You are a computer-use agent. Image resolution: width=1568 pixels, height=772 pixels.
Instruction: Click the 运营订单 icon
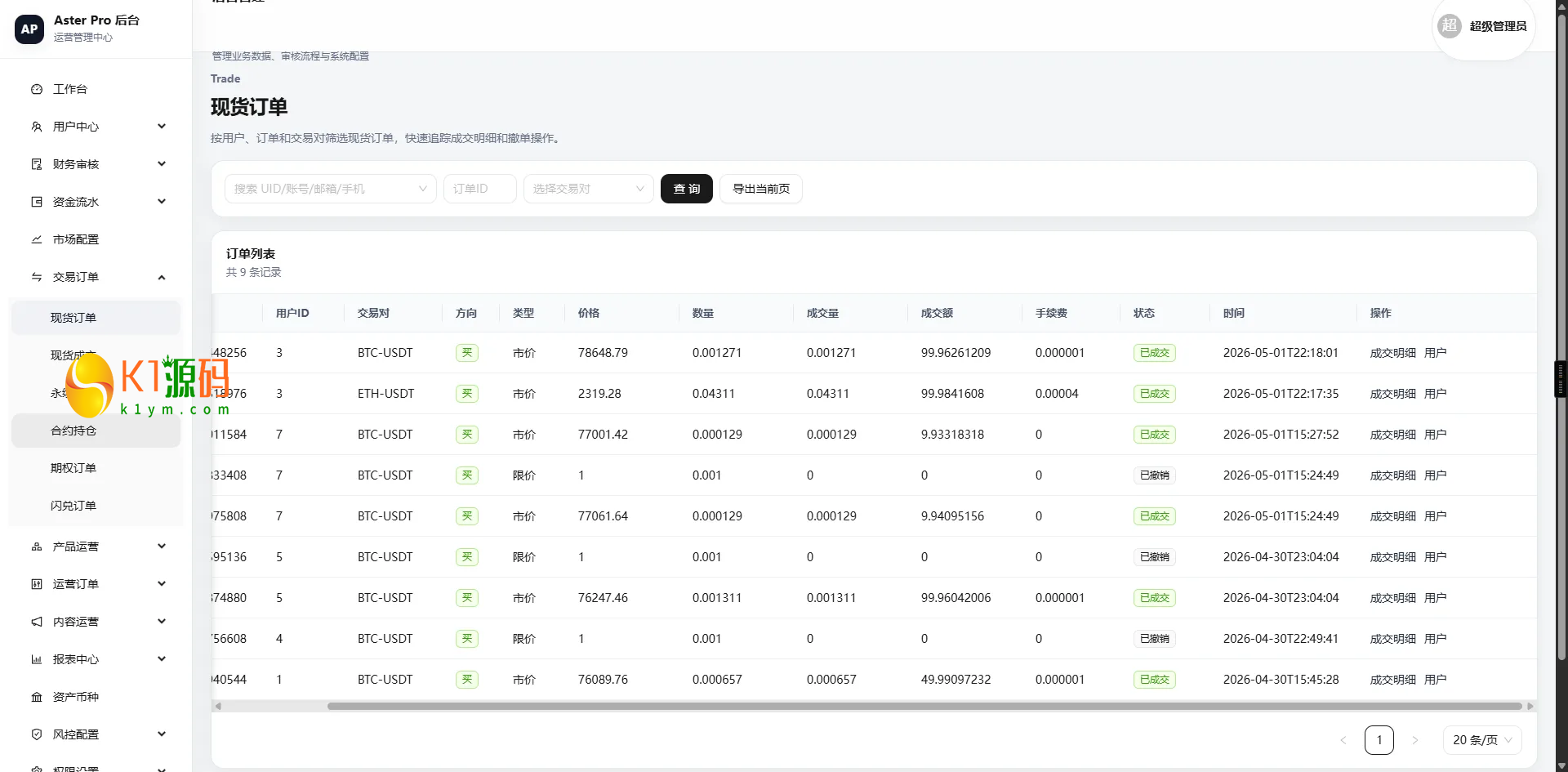tap(37, 584)
